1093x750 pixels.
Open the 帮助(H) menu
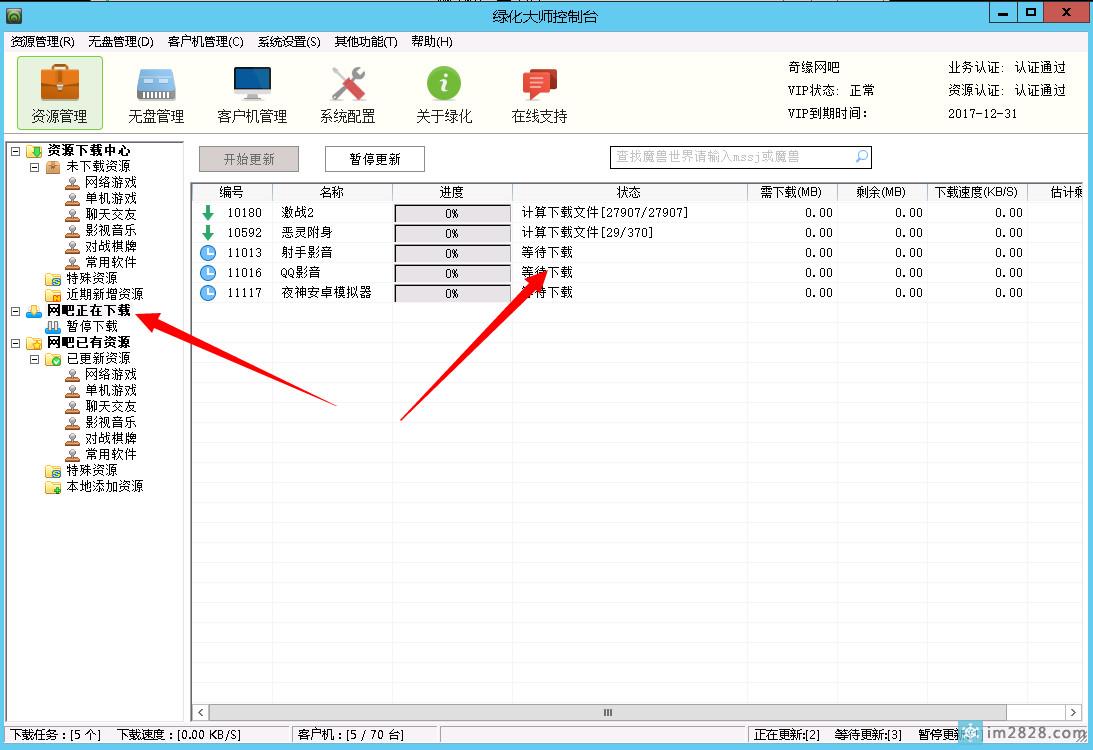pos(431,42)
